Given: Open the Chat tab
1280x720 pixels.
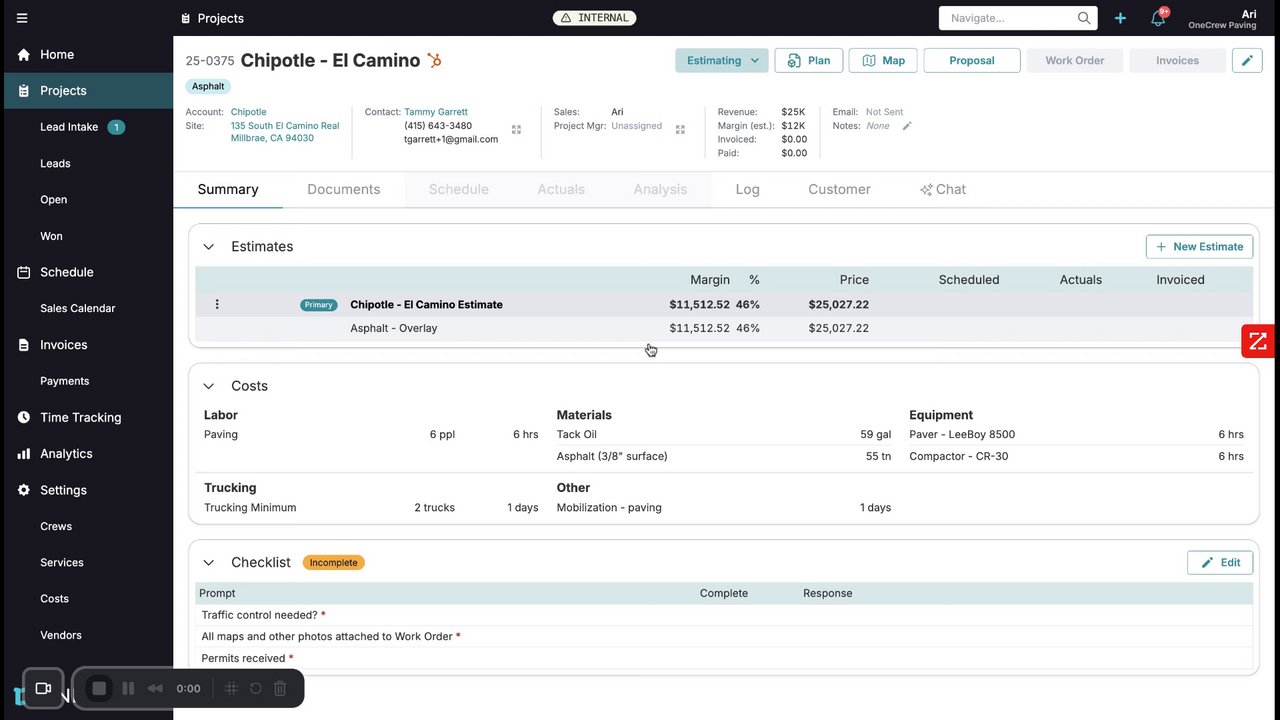Looking at the screenshot, I should [943, 190].
